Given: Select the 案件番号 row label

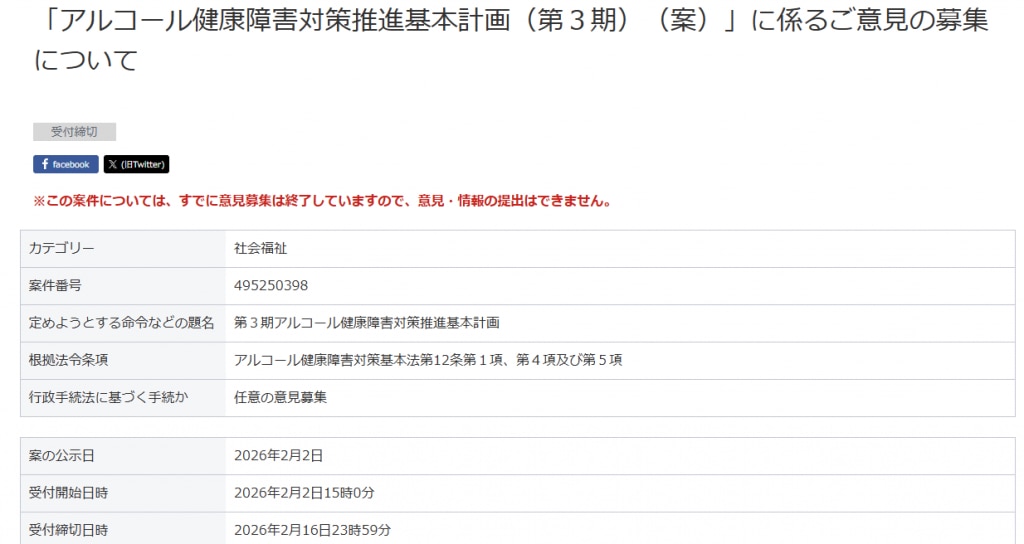Looking at the screenshot, I should point(55,285).
